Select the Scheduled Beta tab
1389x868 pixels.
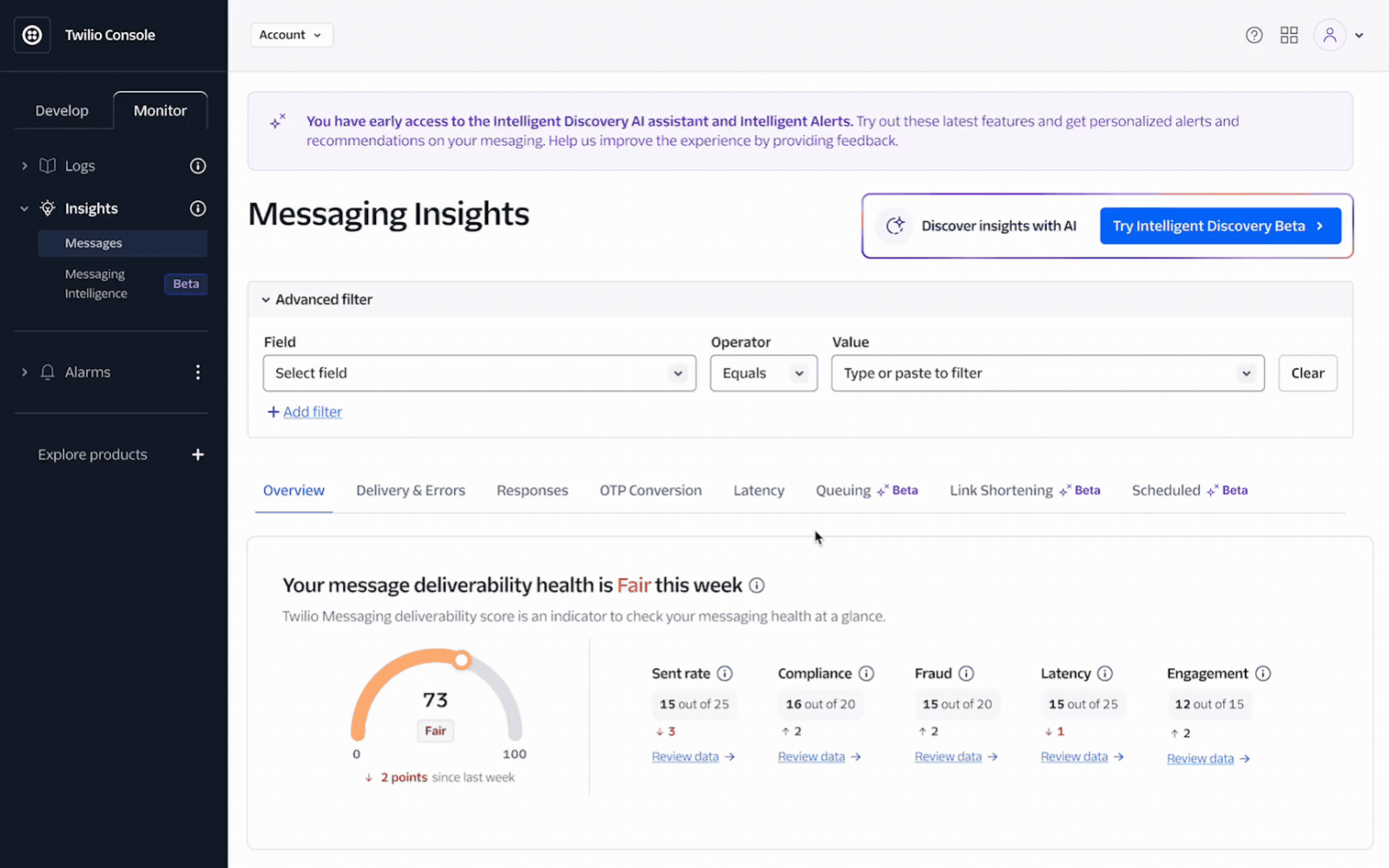tap(1189, 490)
